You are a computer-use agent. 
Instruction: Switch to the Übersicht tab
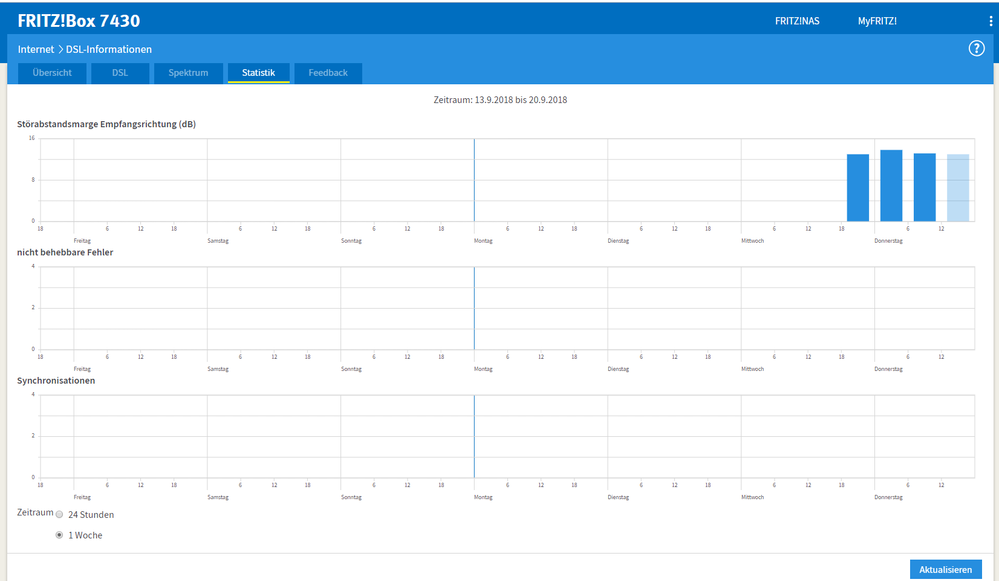[52, 73]
